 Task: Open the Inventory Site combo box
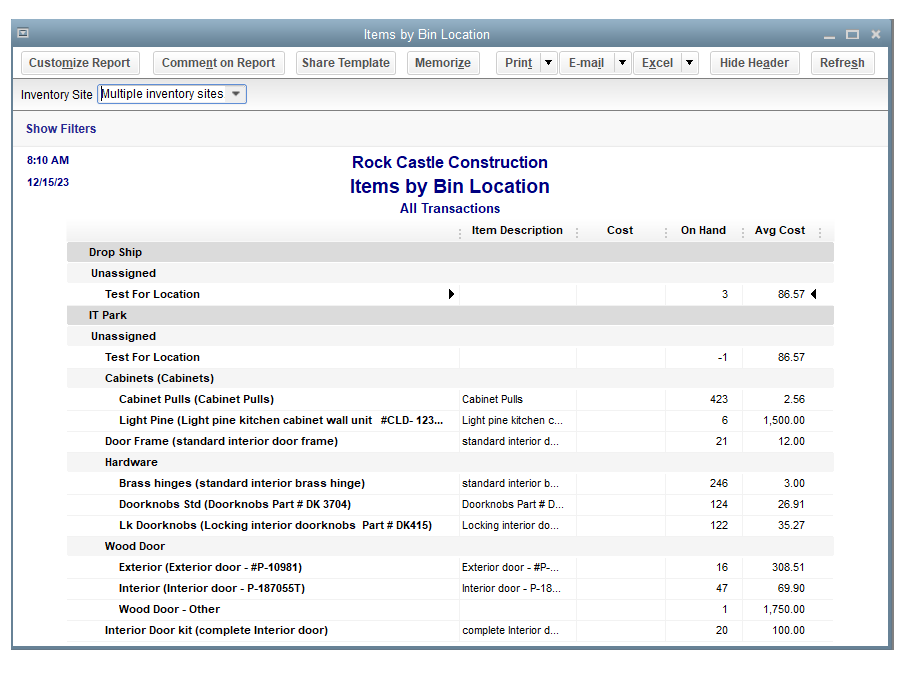pyautogui.click(x=172, y=94)
